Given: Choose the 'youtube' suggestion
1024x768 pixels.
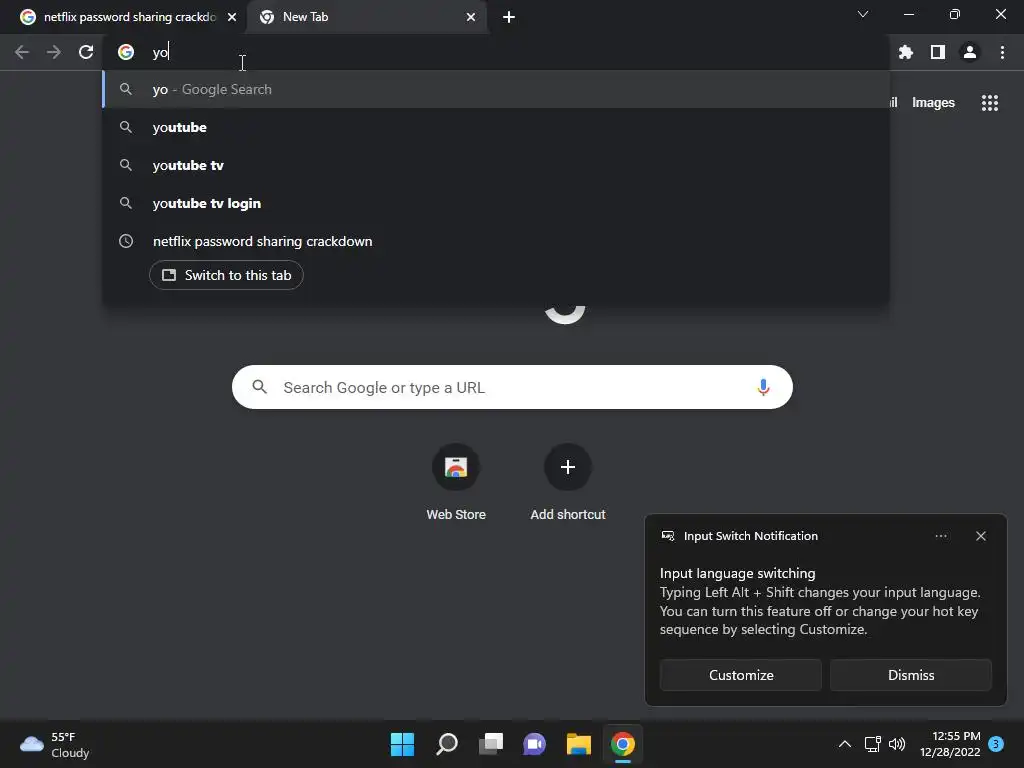Looking at the screenshot, I should point(496,127).
